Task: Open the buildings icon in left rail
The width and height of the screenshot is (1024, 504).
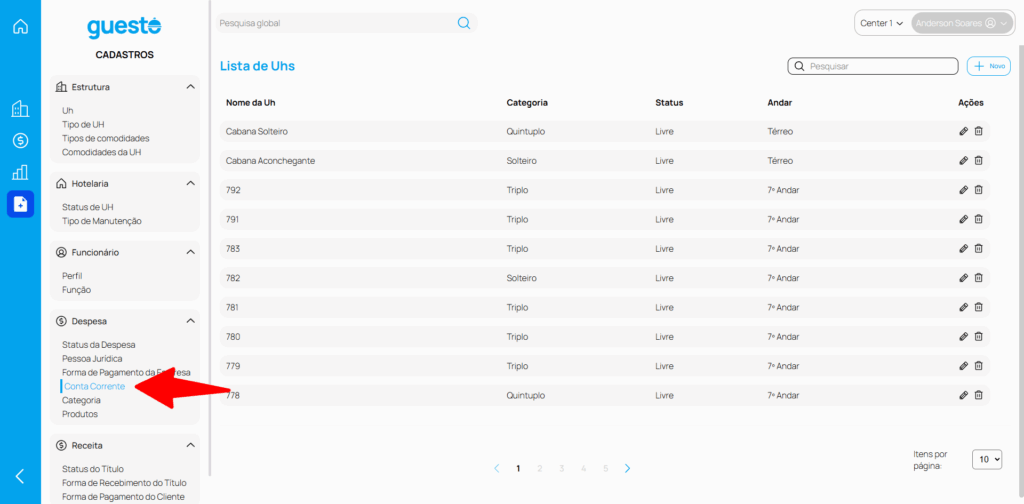Action: tap(20, 109)
